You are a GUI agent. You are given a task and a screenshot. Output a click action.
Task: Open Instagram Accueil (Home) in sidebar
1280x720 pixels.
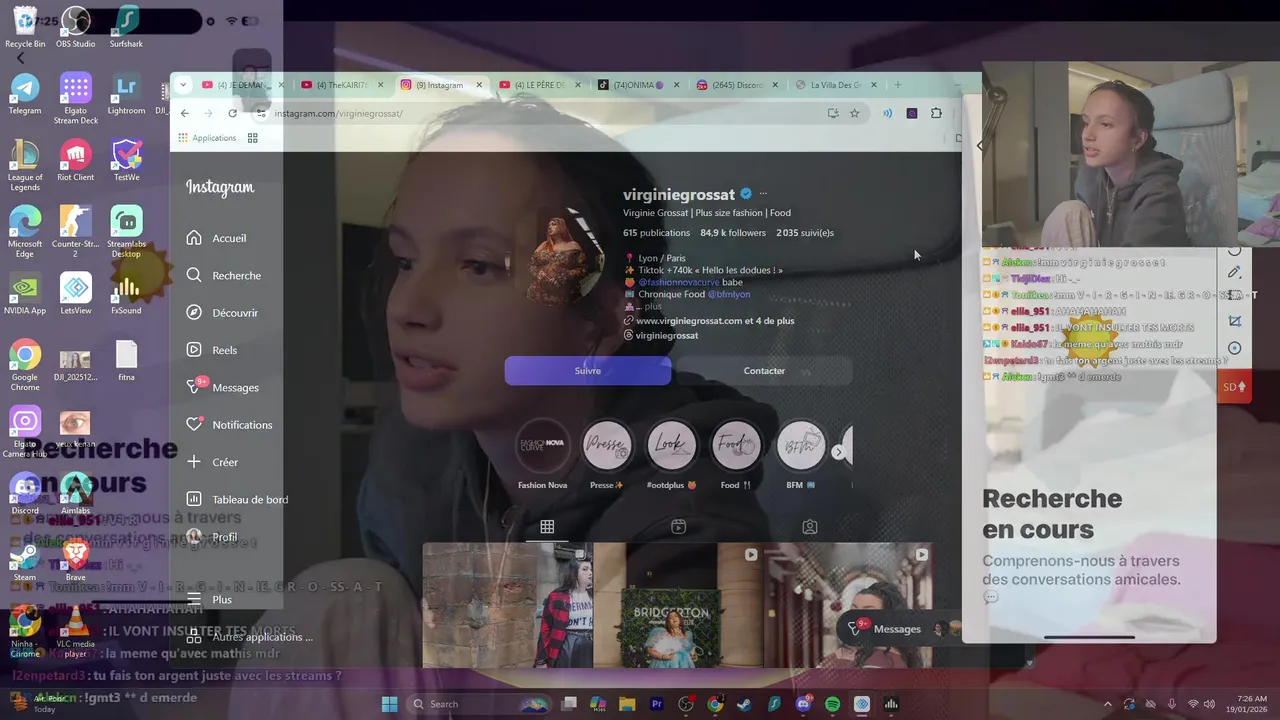(216, 238)
